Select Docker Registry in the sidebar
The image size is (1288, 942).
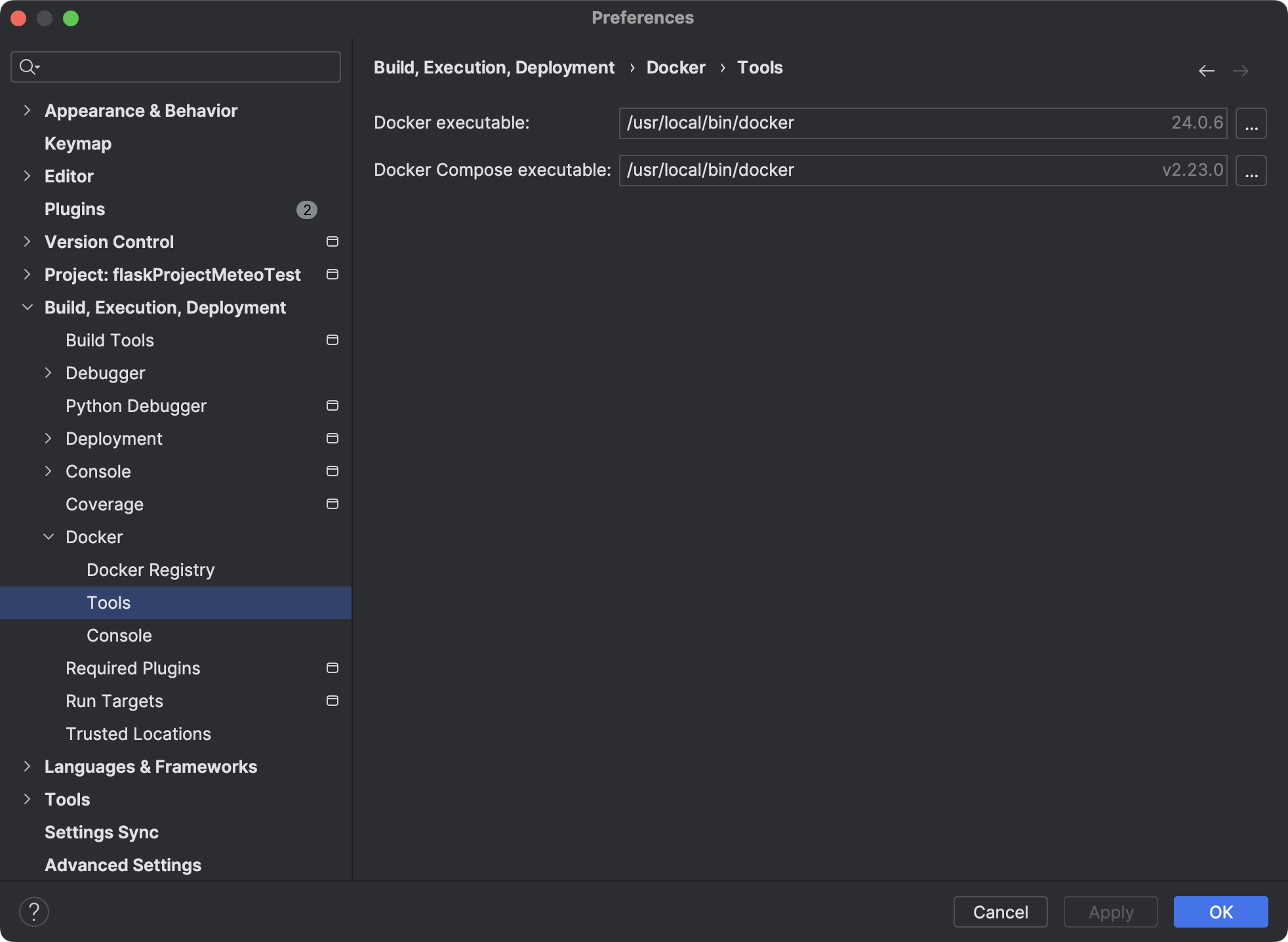(150, 569)
